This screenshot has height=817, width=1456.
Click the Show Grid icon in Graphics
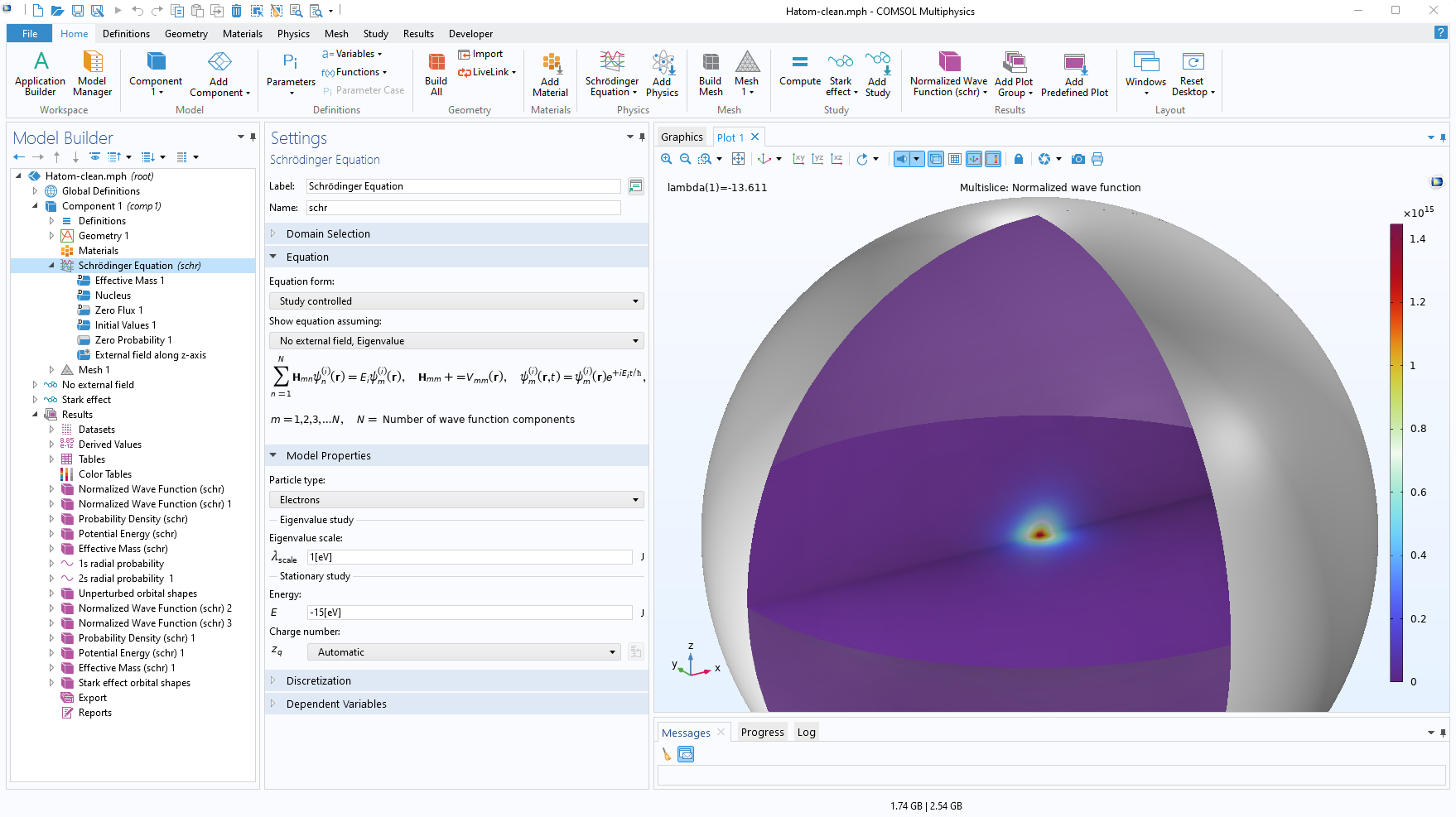coord(955,158)
